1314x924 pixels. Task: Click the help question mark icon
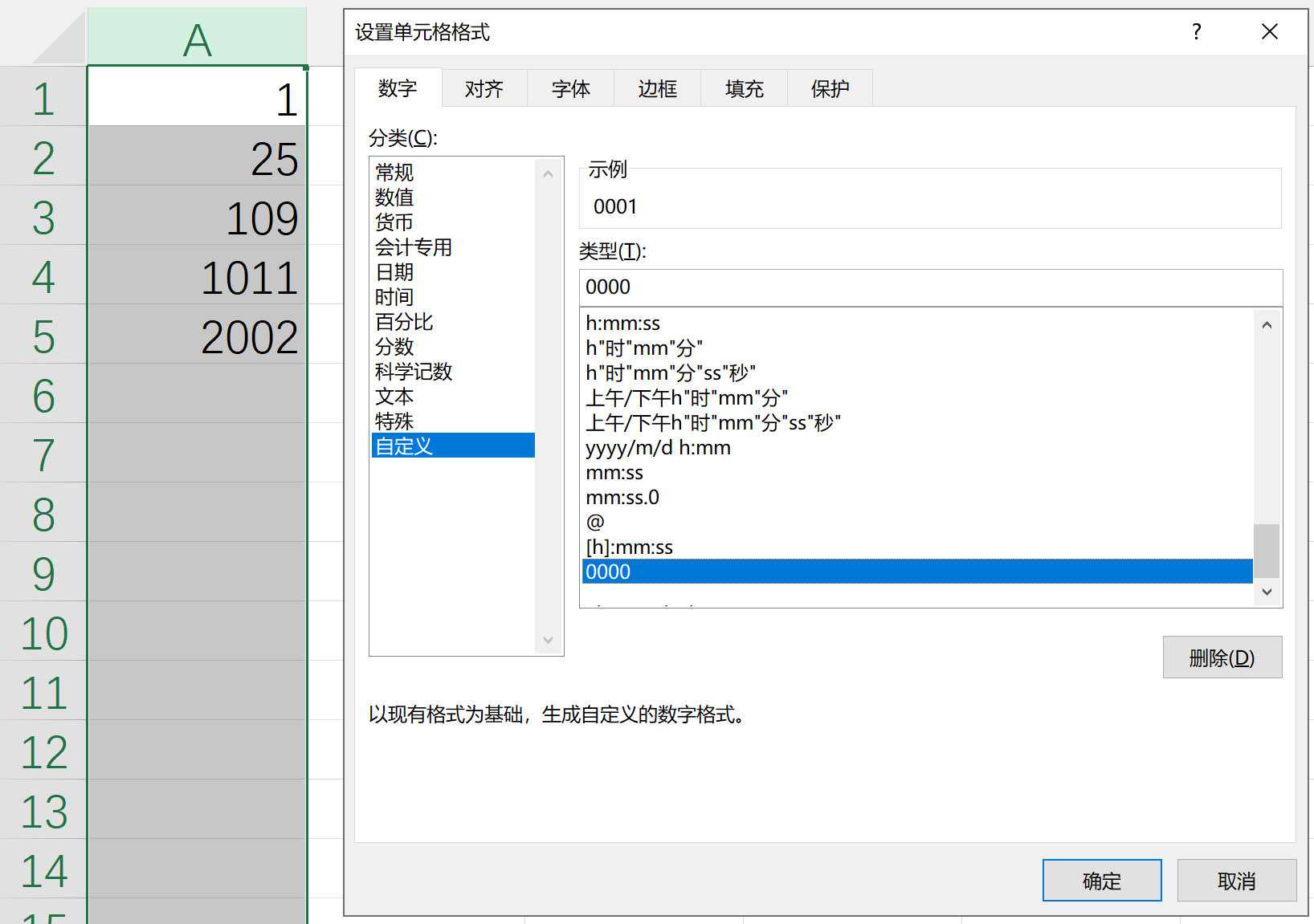1196,32
